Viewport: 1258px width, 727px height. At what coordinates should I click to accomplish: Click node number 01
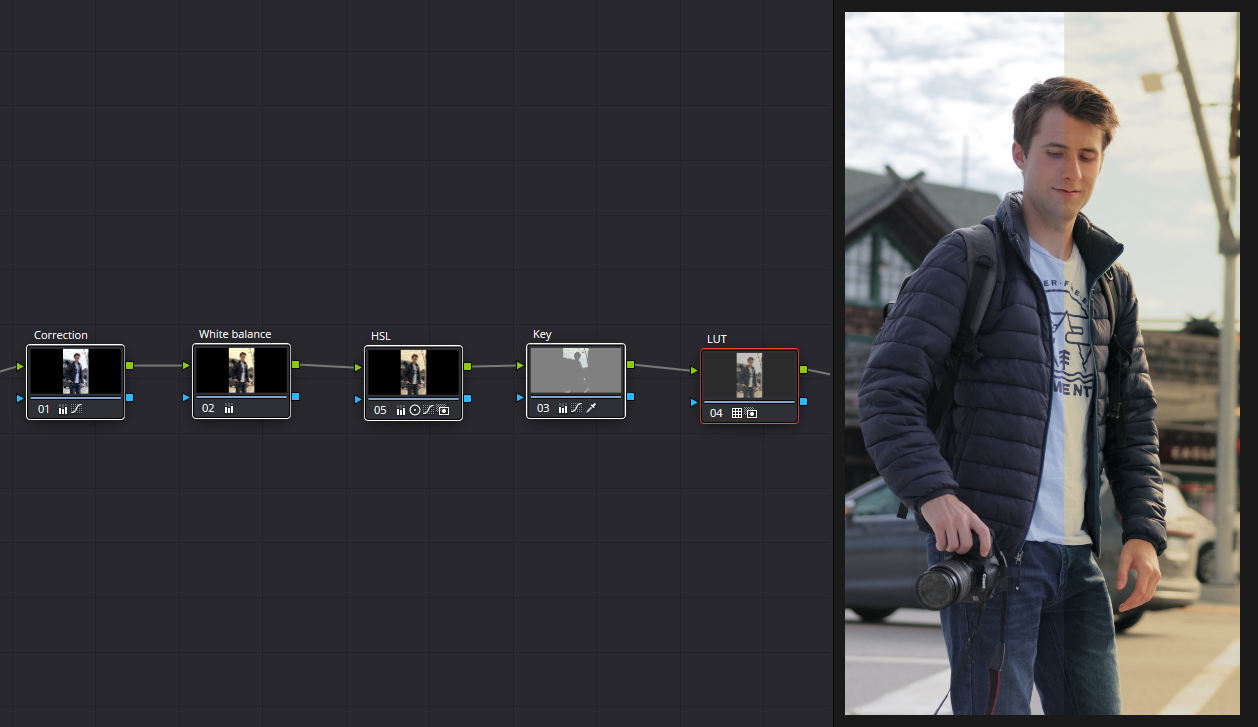[x=44, y=409]
